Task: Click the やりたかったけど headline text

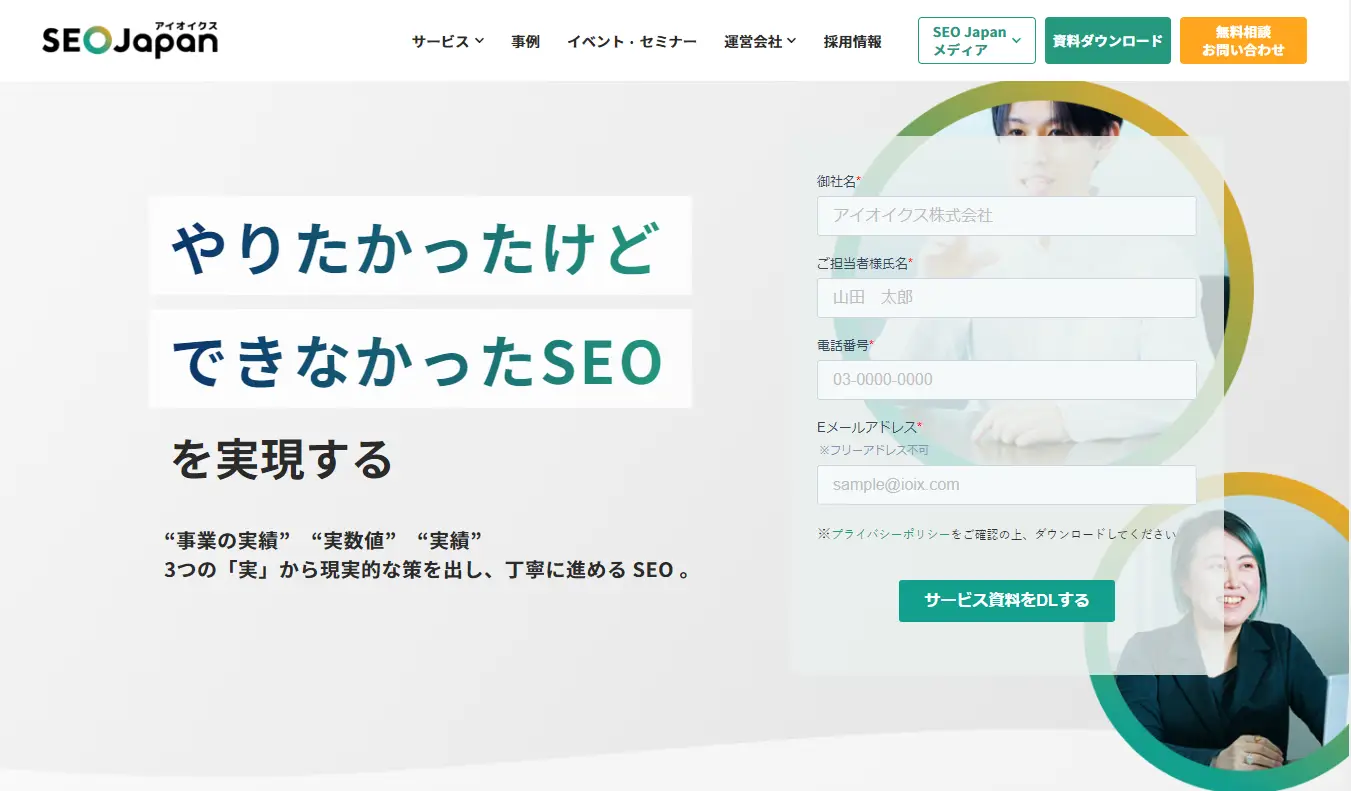Action: (x=416, y=246)
